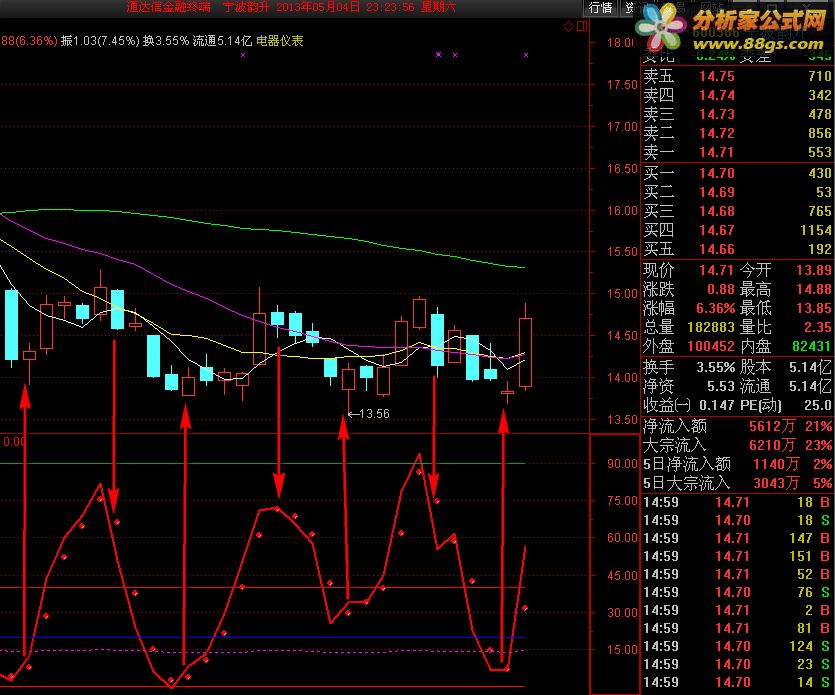Image resolution: width=835 pixels, height=695 pixels.
Task: Select the 电器仪表 sector label
Action: pos(280,40)
